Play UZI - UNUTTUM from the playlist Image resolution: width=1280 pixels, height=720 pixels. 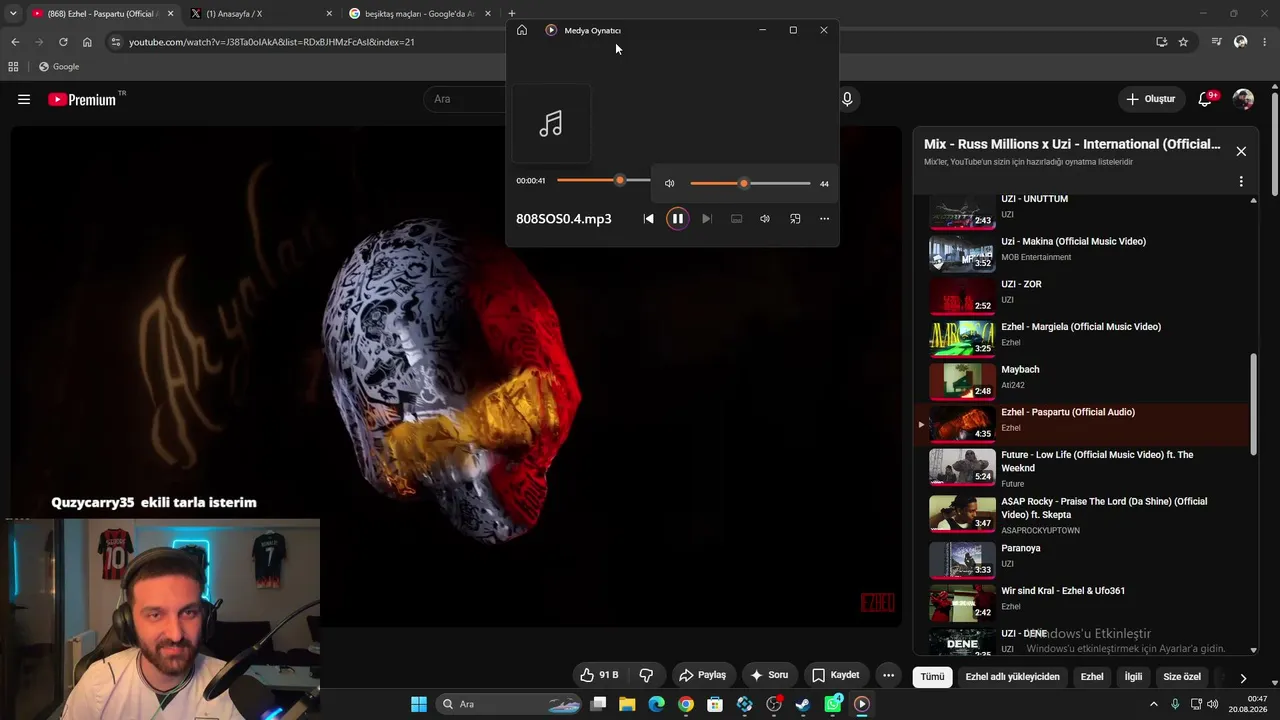(1084, 210)
